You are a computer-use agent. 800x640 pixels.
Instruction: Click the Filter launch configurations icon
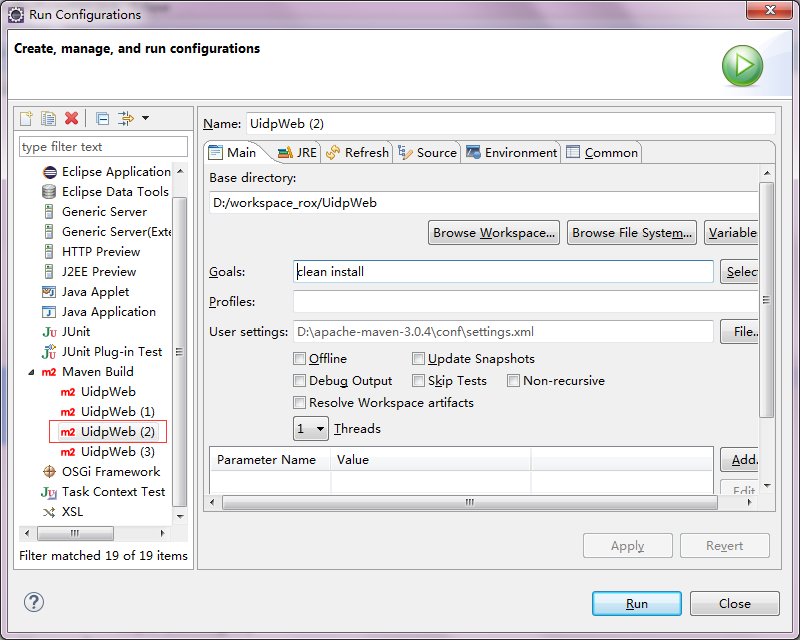click(x=126, y=118)
